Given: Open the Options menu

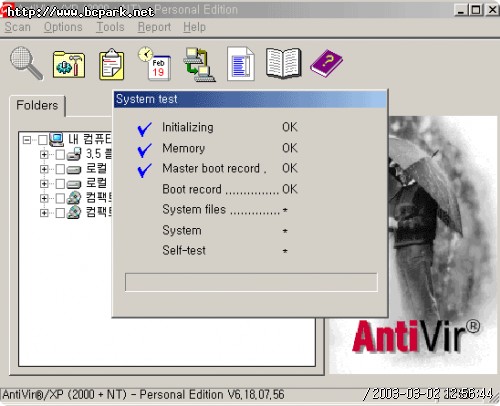Looking at the screenshot, I should tap(63, 27).
